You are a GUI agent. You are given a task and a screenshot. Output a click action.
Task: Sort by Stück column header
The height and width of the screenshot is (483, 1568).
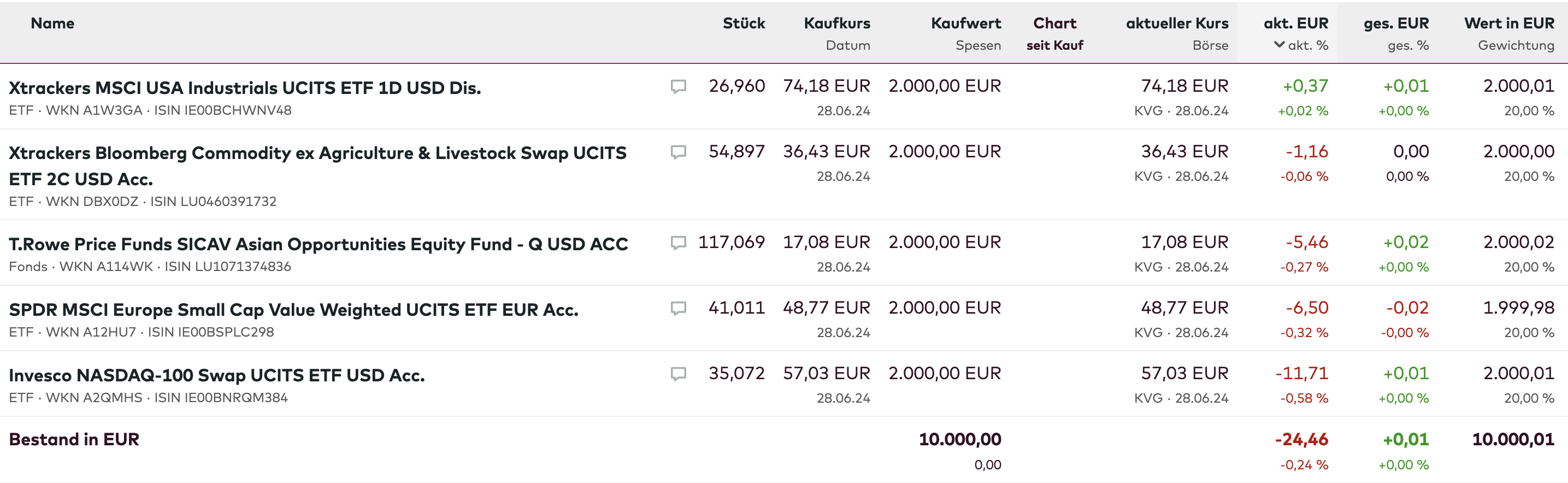click(x=743, y=23)
